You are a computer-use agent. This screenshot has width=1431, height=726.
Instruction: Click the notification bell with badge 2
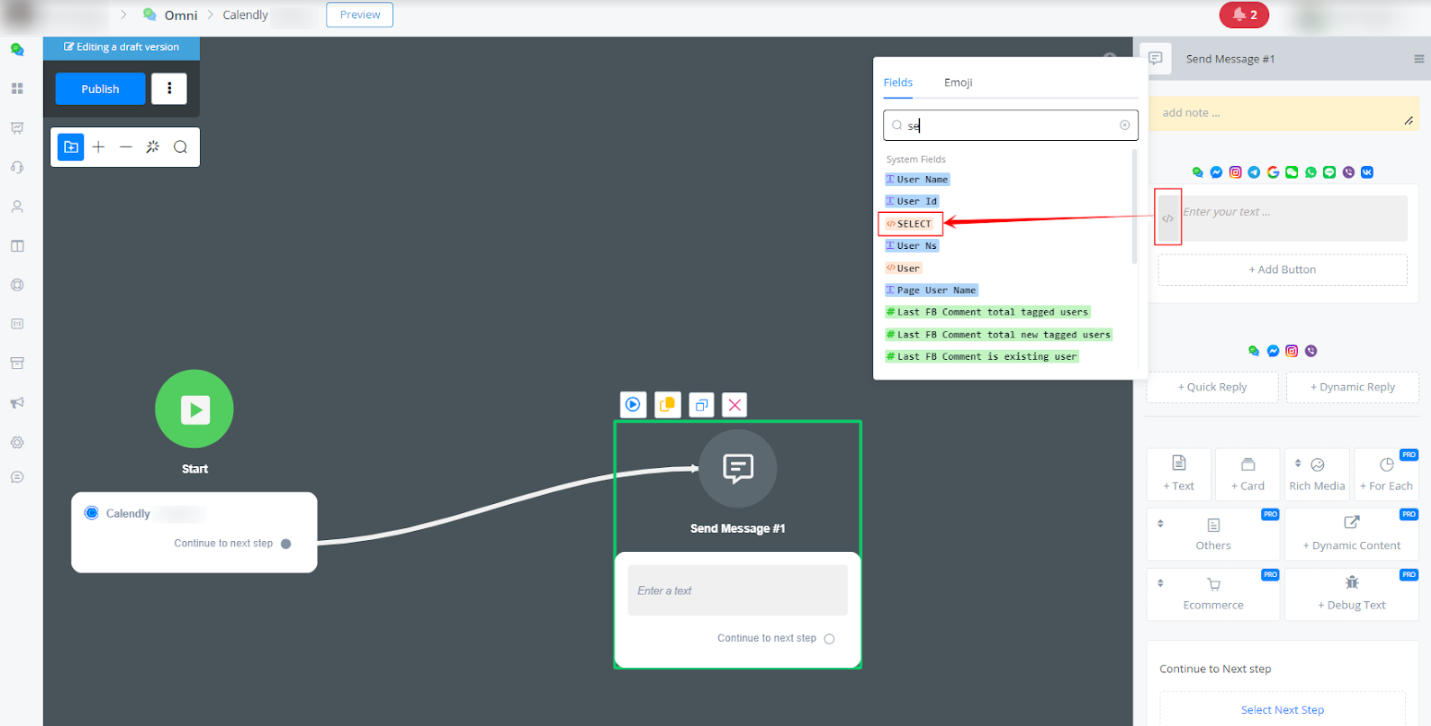pyautogui.click(x=1243, y=15)
